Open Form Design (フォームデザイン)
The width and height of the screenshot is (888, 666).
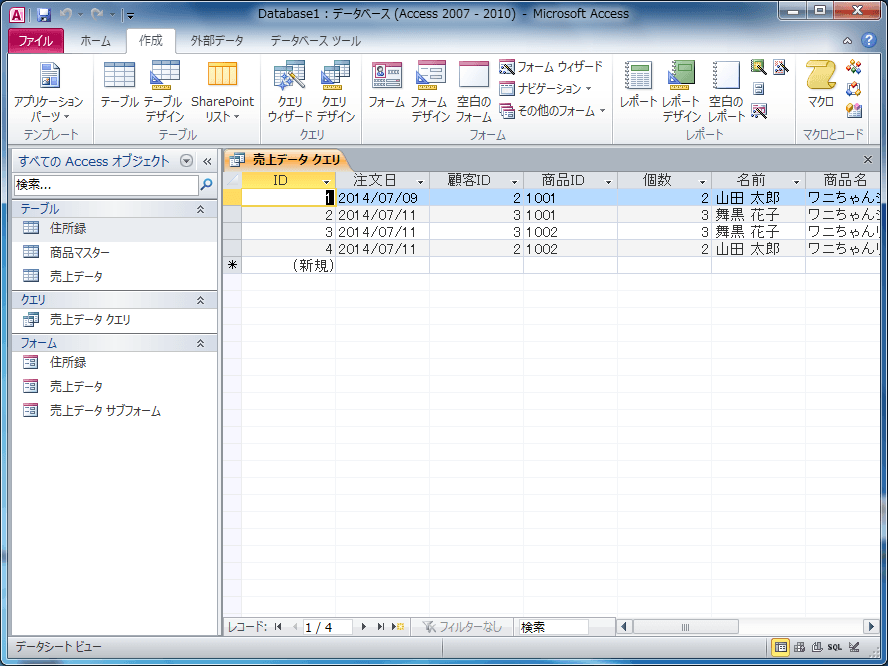[x=430, y=93]
